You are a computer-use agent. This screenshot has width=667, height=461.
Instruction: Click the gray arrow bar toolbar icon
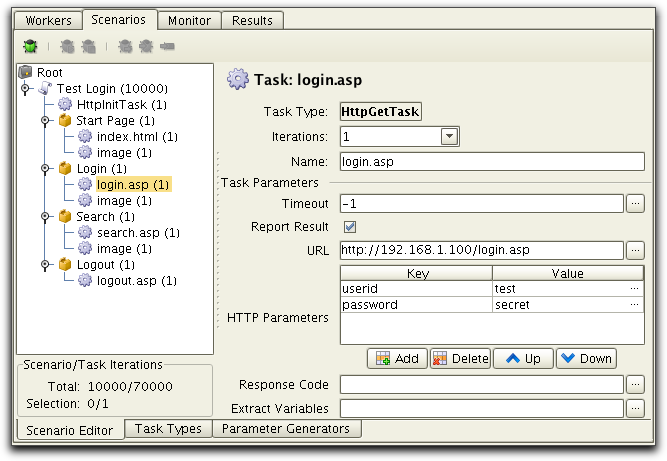click(167, 46)
